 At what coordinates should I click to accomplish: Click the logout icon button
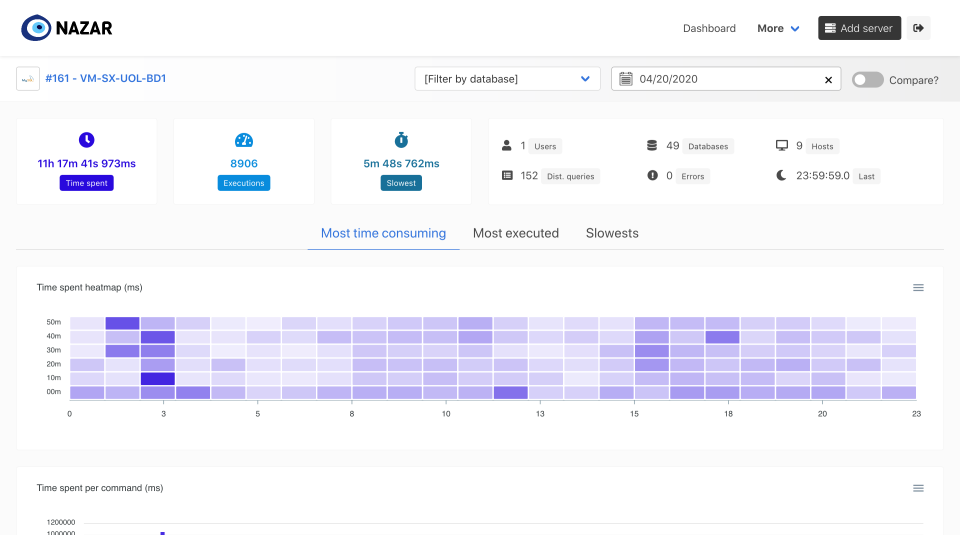click(918, 28)
